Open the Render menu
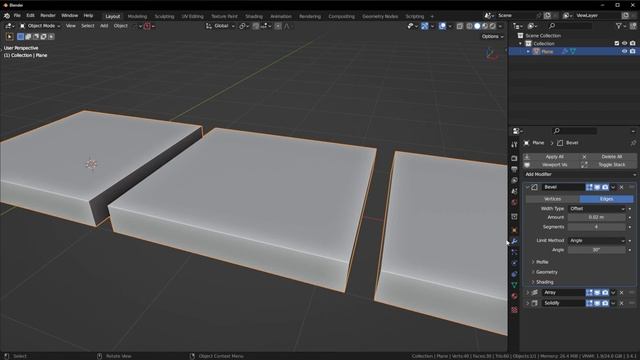Viewport: 640px width, 360px height. pyautogui.click(x=48, y=16)
